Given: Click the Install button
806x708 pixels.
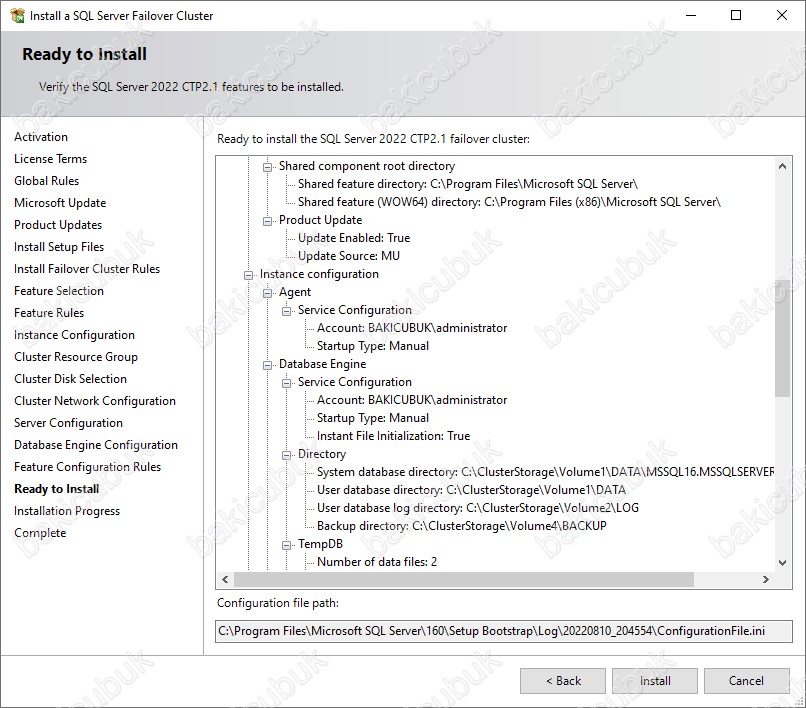Looking at the screenshot, I should point(654,681).
